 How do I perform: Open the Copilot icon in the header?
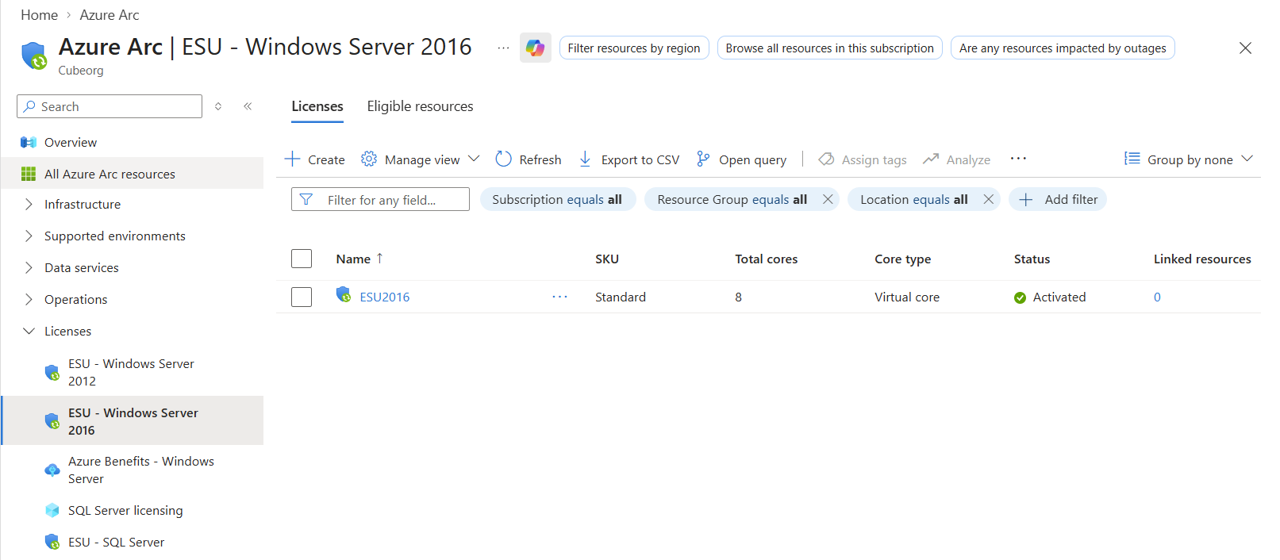tap(535, 48)
